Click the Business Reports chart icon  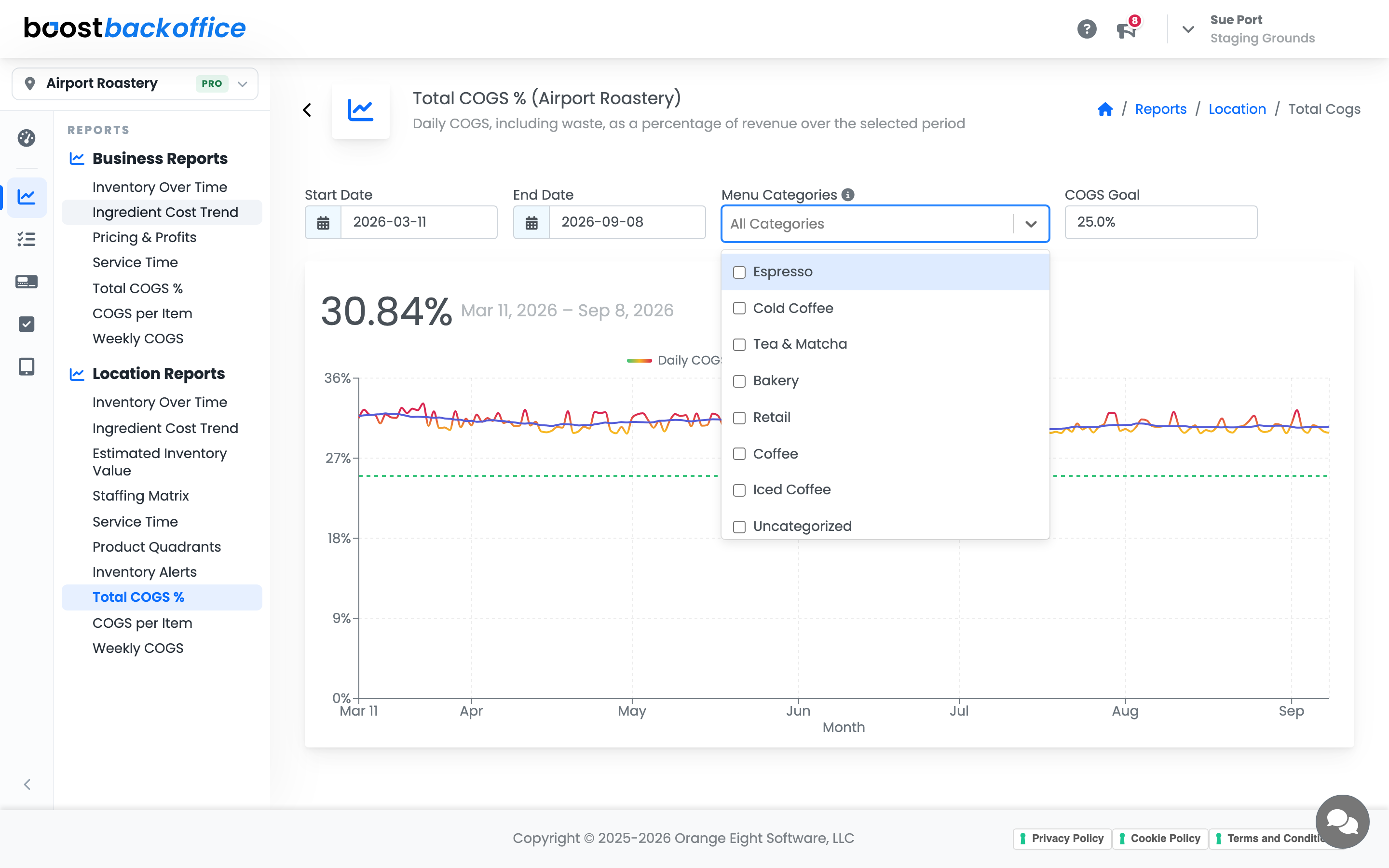(77, 159)
